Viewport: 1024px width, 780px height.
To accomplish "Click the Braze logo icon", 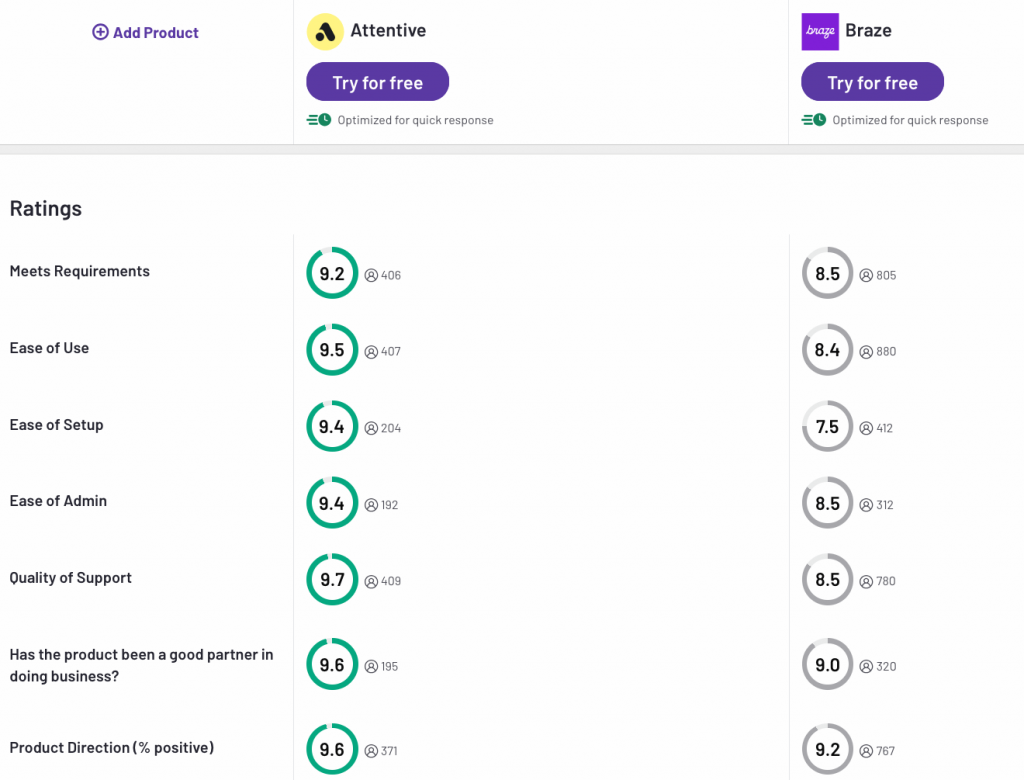I will [820, 32].
